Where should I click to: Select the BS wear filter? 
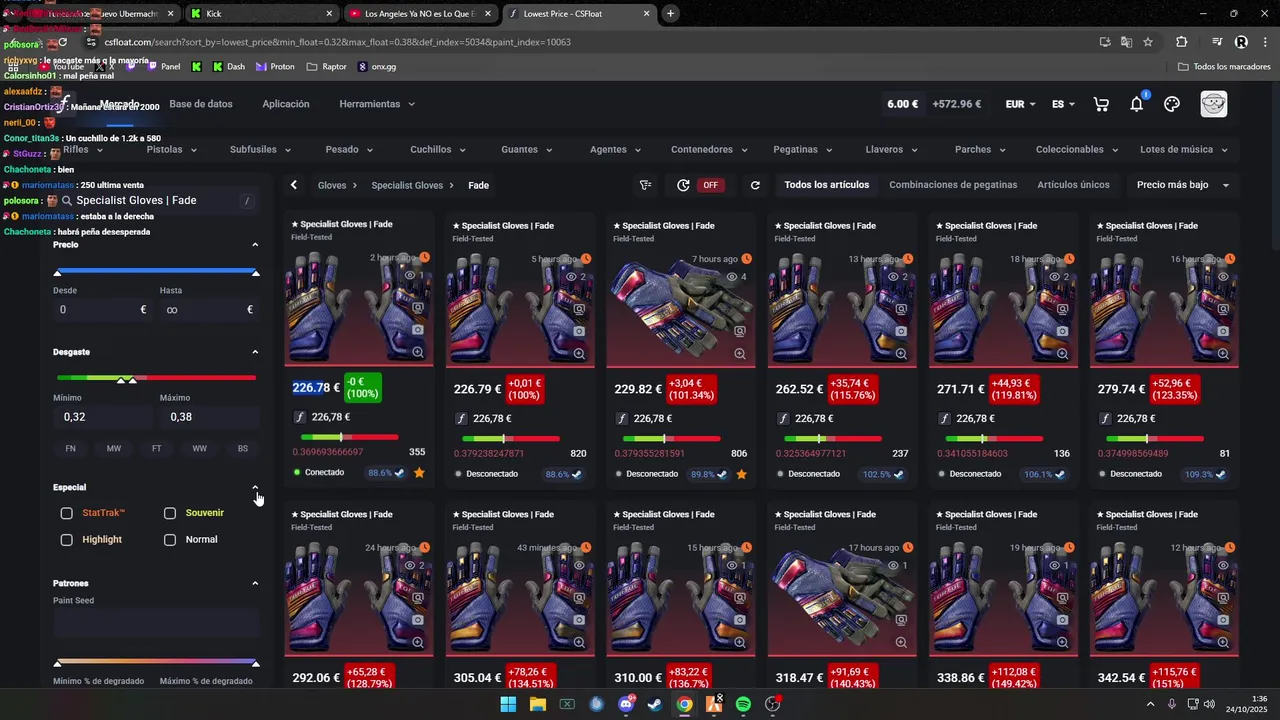click(243, 449)
